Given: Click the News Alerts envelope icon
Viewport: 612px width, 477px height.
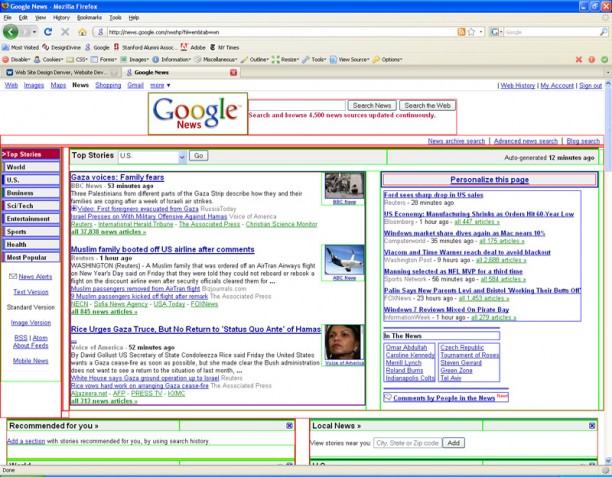Looking at the screenshot, I should [12, 276].
